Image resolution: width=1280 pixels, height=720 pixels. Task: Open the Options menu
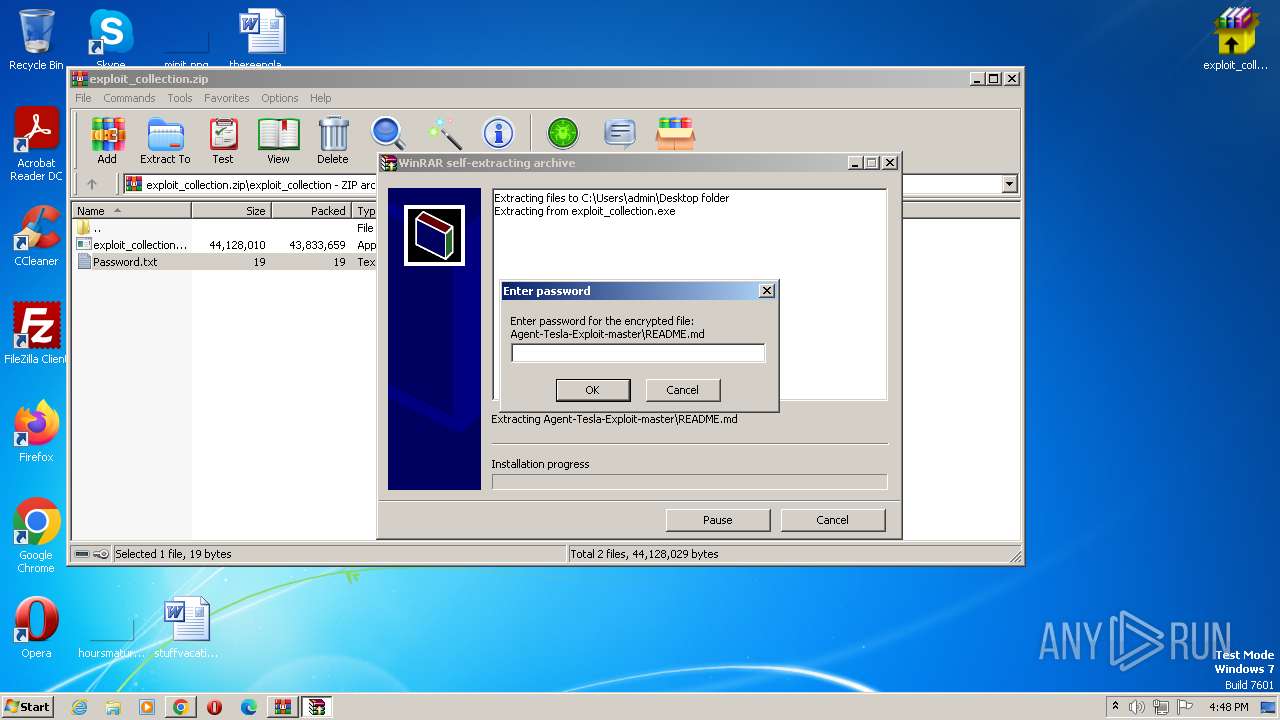coord(280,98)
